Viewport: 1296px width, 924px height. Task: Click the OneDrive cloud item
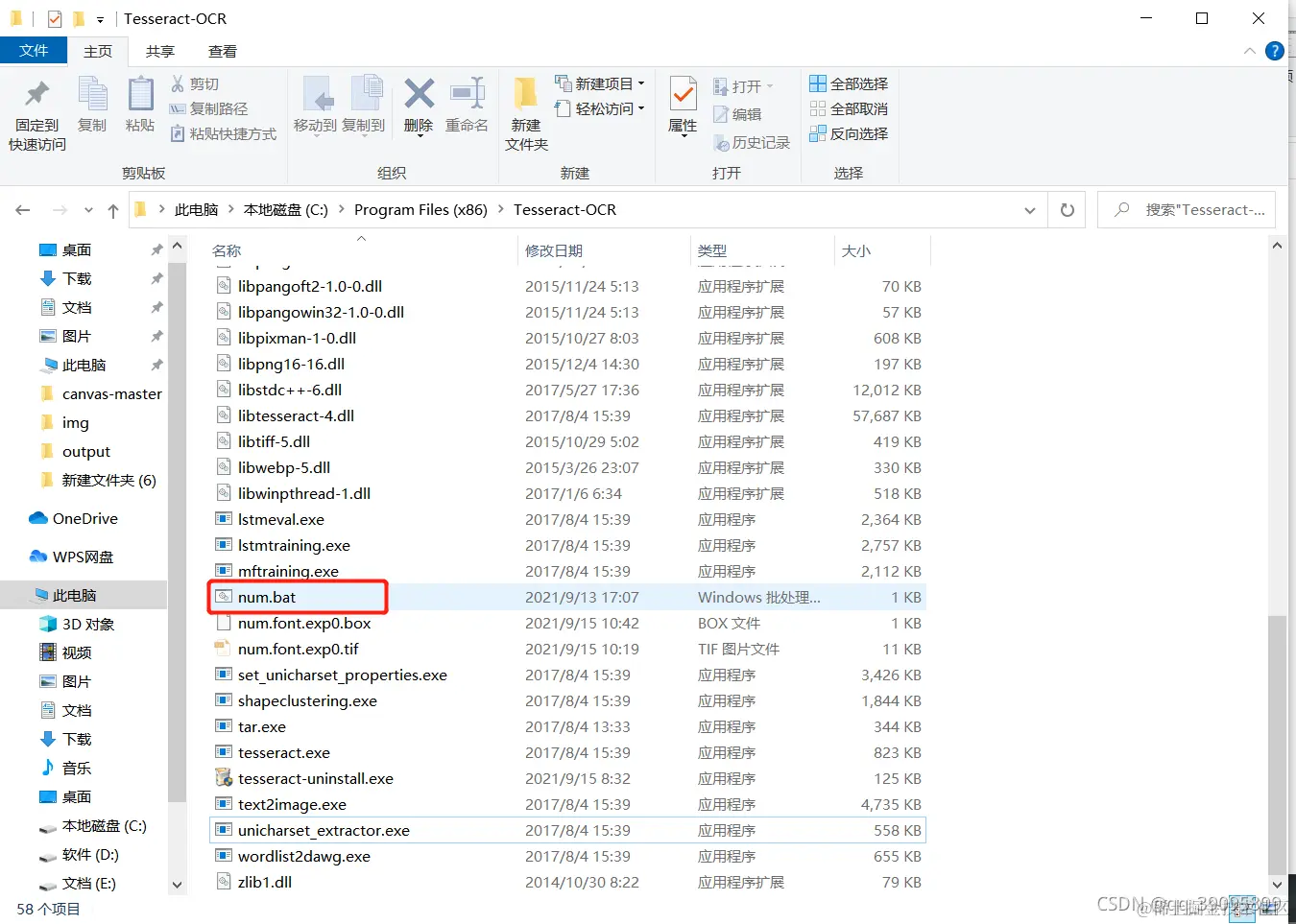coord(74,518)
